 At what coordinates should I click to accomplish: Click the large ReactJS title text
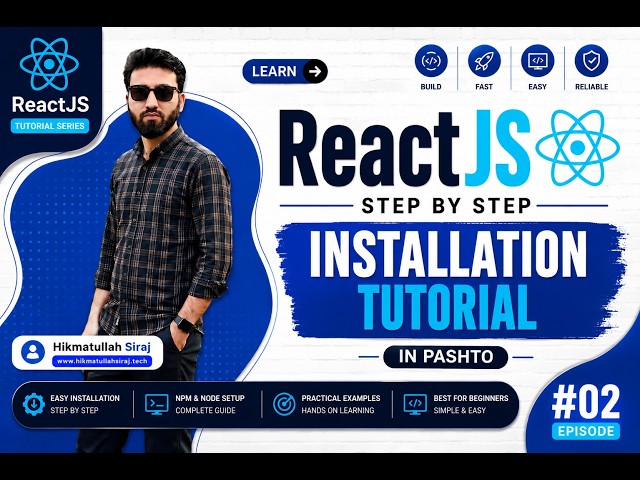(x=404, y=149)
